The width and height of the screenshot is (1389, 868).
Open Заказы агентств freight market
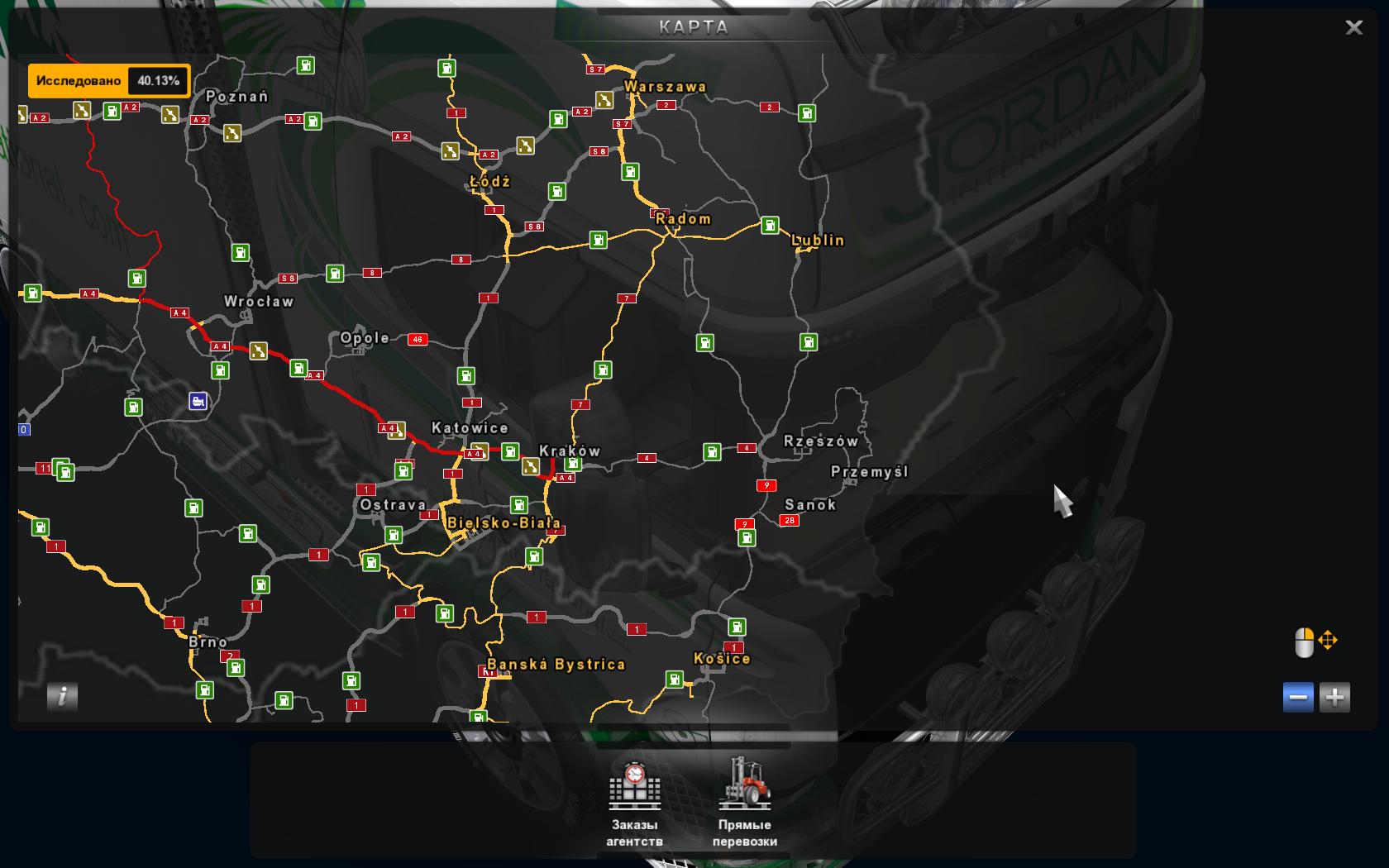click(634, 803)
